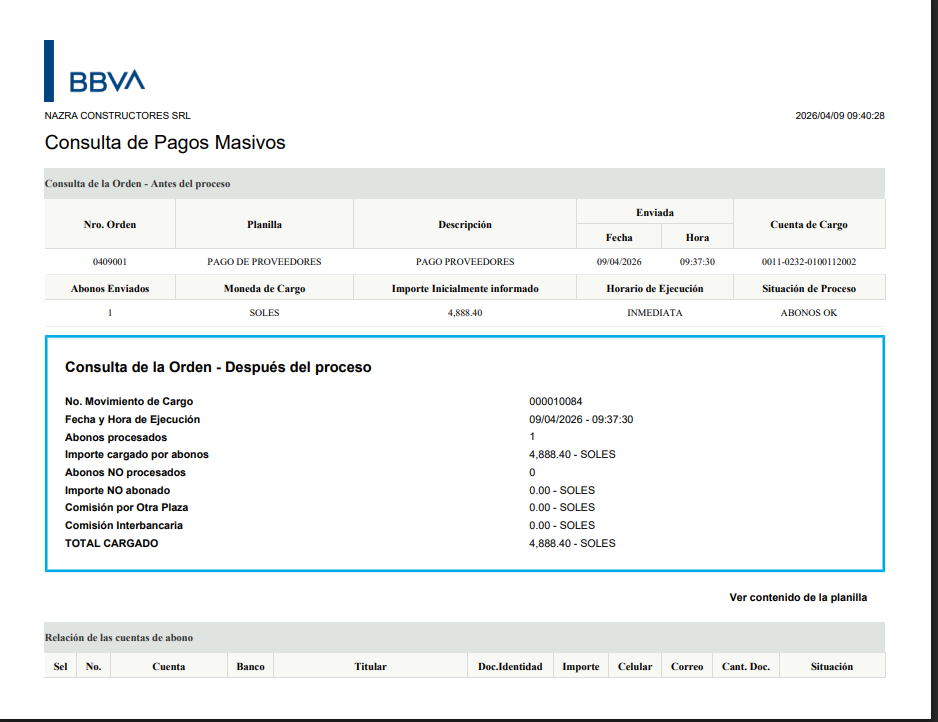Screen dimensions: 938x722
Task: Click the ABONOS OK status value
Action: click(809, 313)
